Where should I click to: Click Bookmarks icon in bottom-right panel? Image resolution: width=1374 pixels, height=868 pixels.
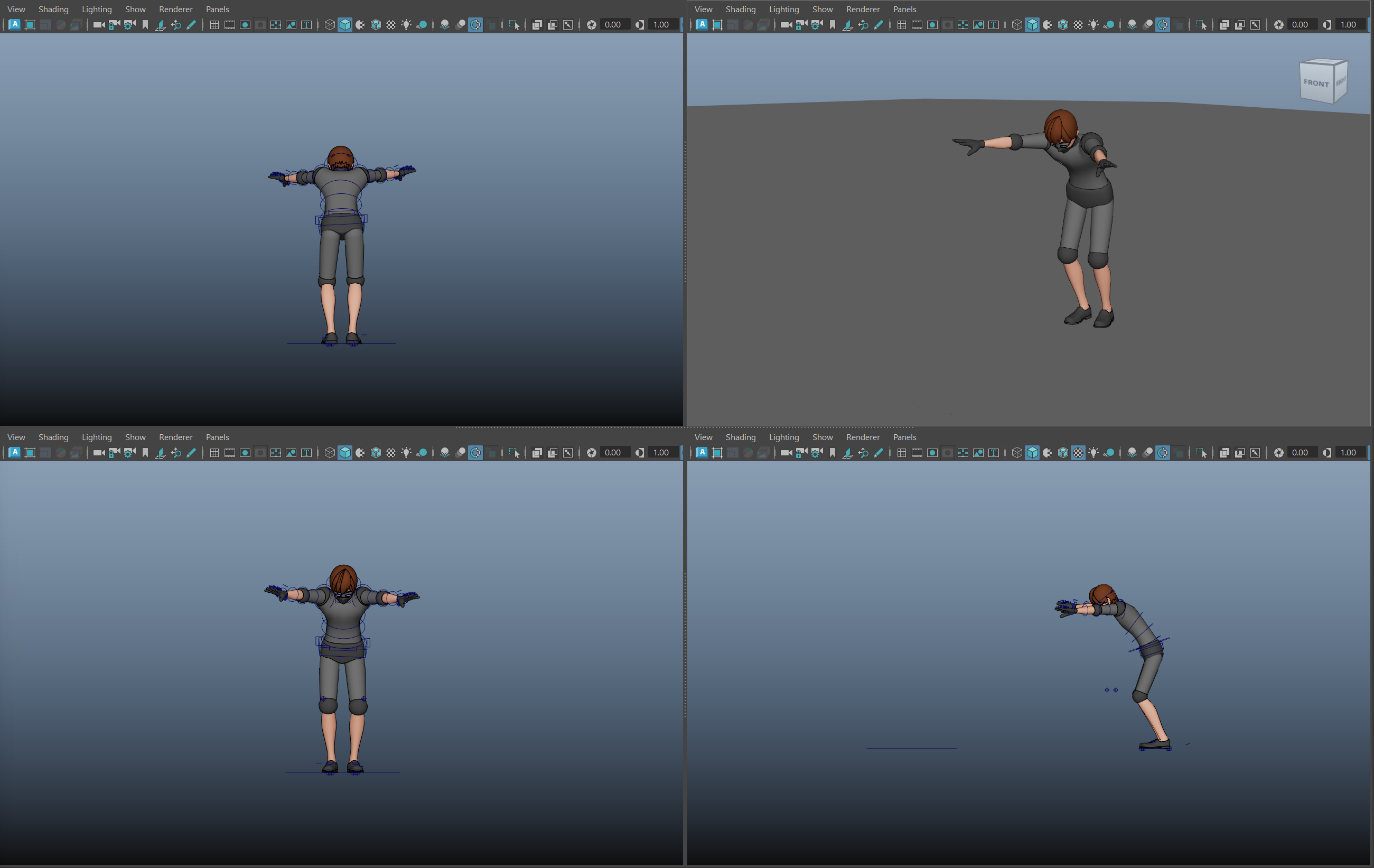pyautogui.click(x=832, y=453)
